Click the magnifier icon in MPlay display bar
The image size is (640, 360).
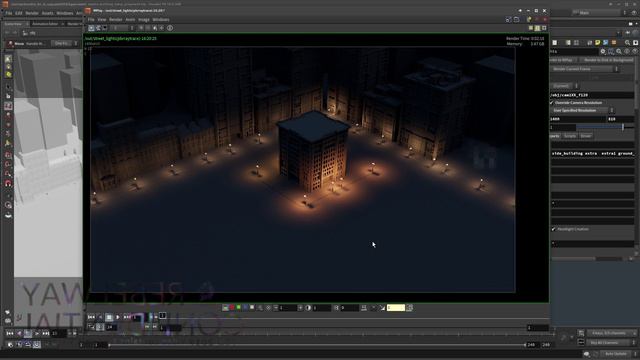[260, 308]
